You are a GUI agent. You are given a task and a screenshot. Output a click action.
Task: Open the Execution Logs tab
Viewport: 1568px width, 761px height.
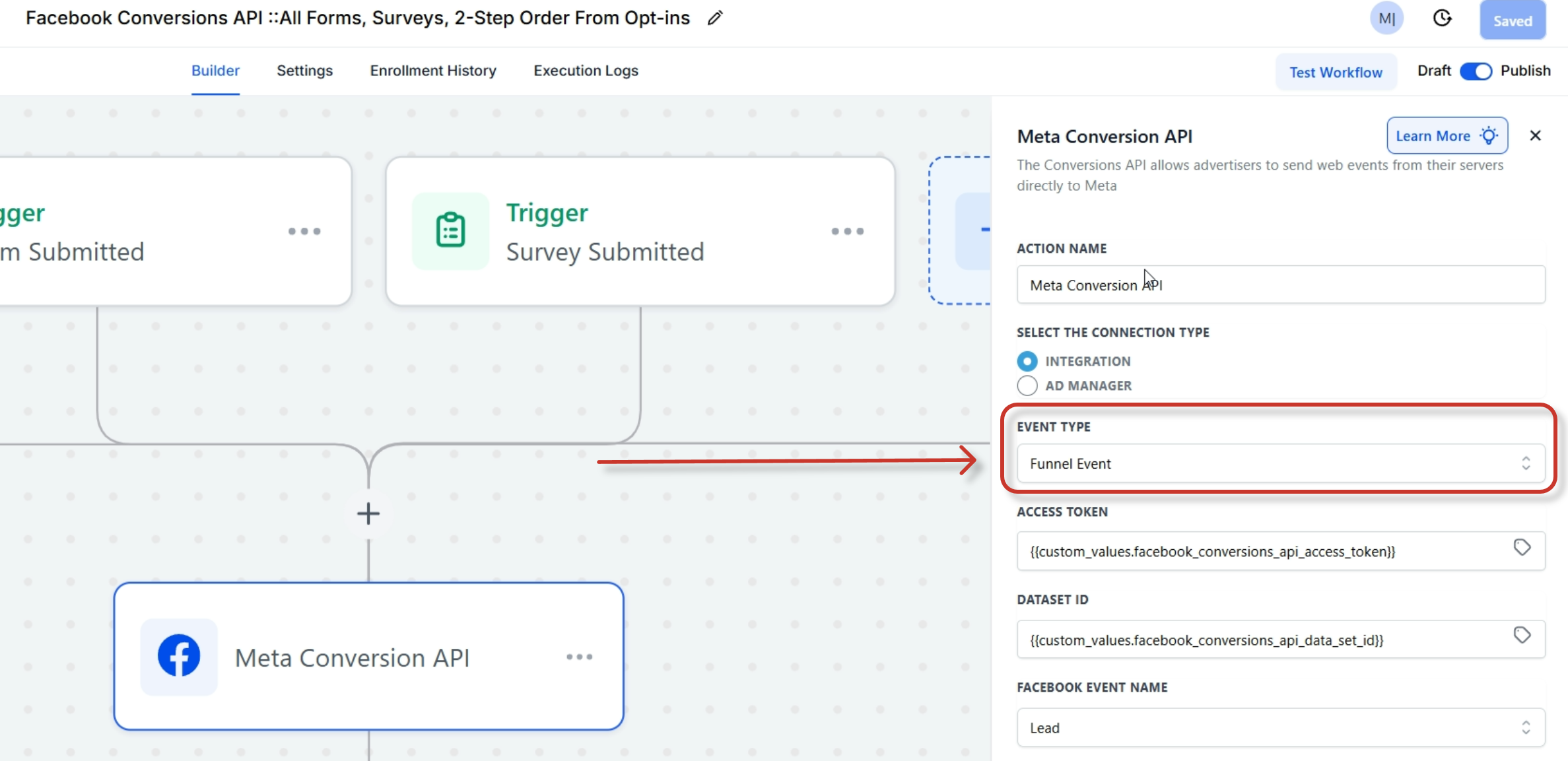(x=586, y=71)
